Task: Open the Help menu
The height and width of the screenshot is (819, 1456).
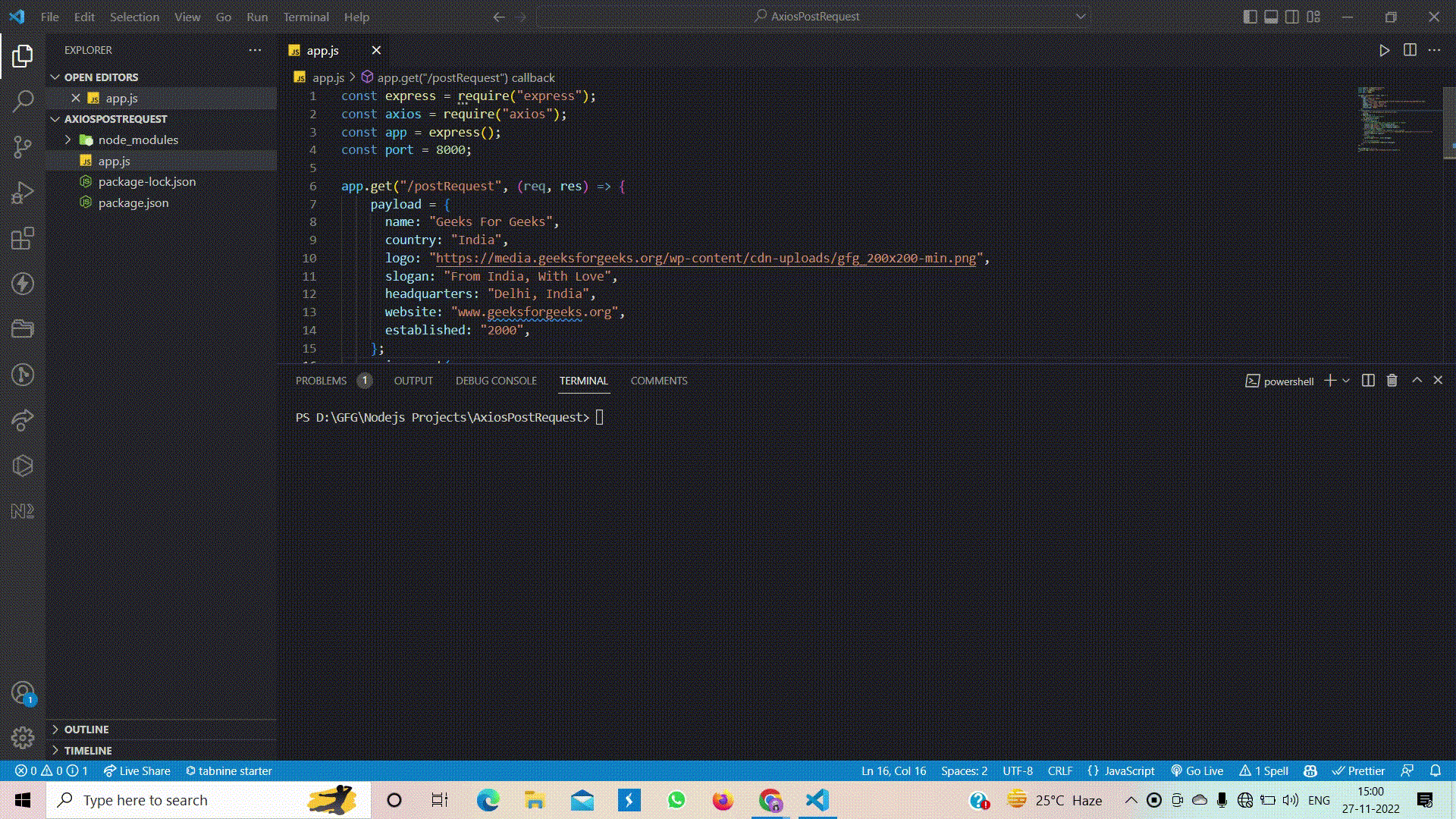Action: tap(356, 17)
